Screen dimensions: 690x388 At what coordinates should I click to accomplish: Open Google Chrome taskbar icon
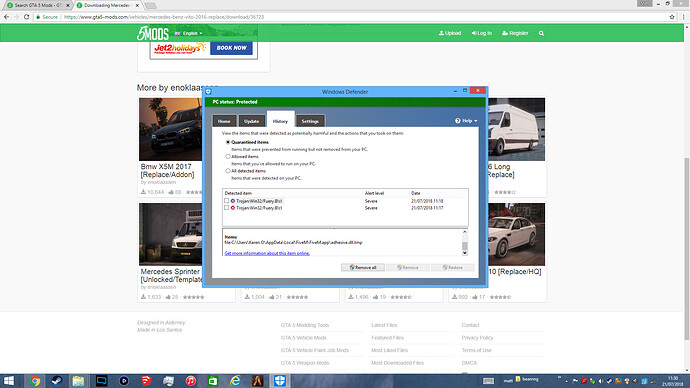point(35,381)
